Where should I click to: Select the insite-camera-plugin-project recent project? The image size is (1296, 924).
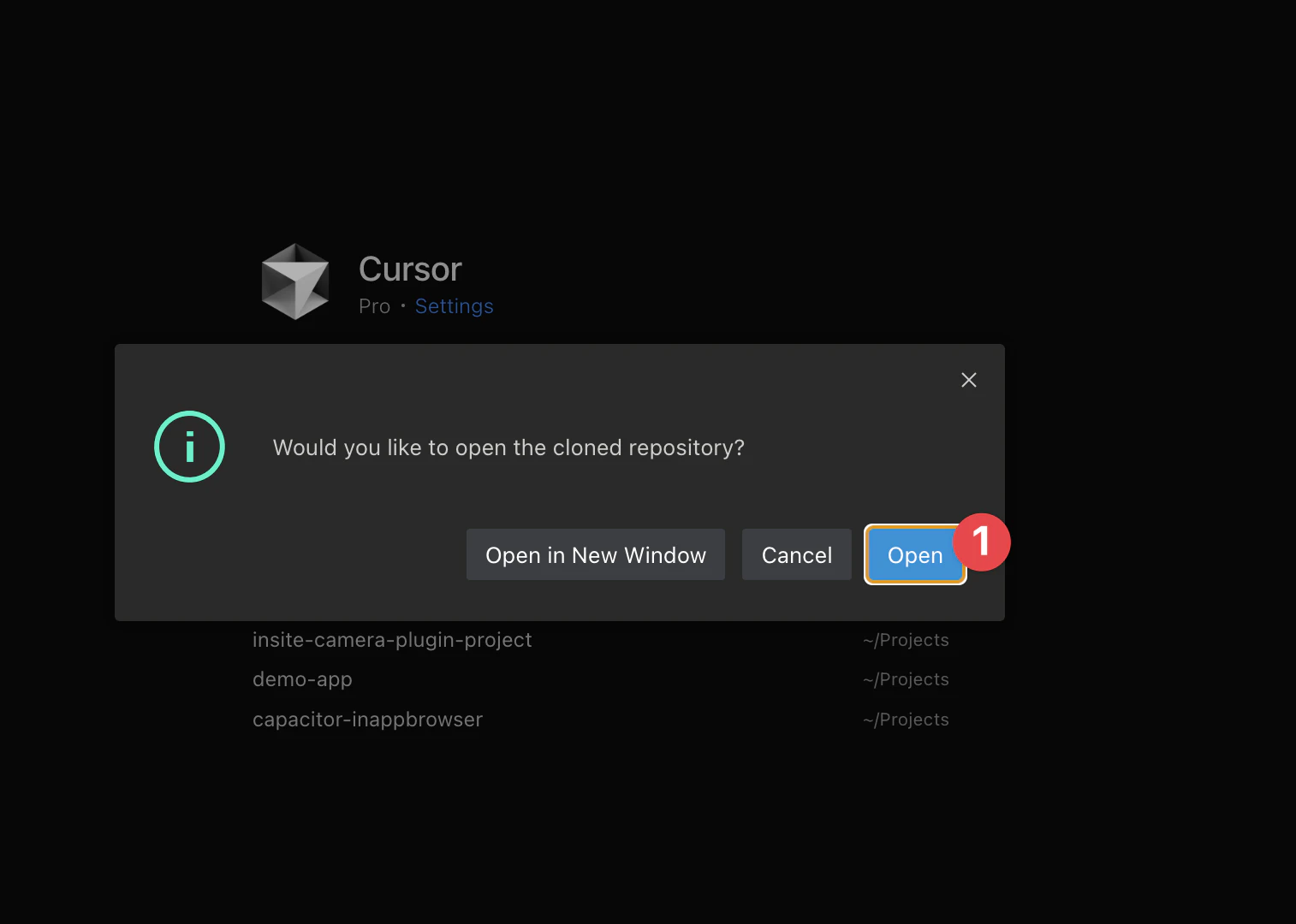[392, 639]
